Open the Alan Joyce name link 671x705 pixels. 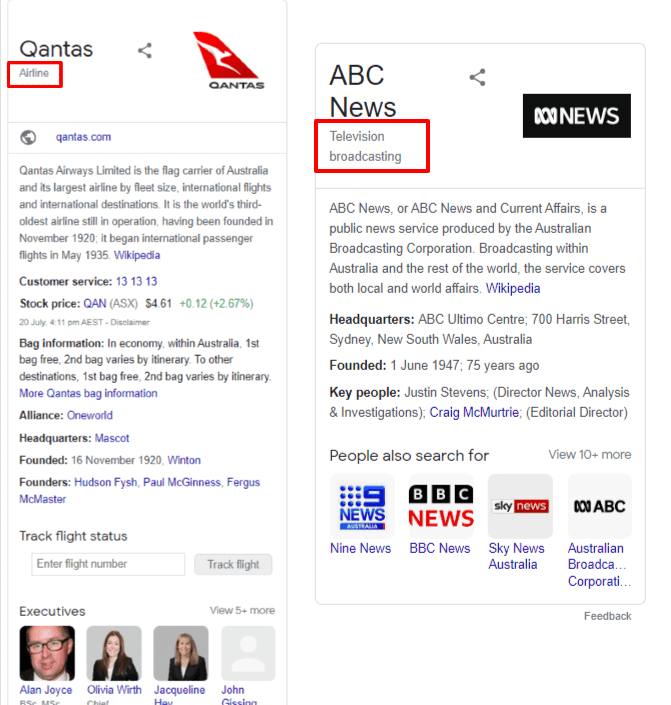[45, 690]
